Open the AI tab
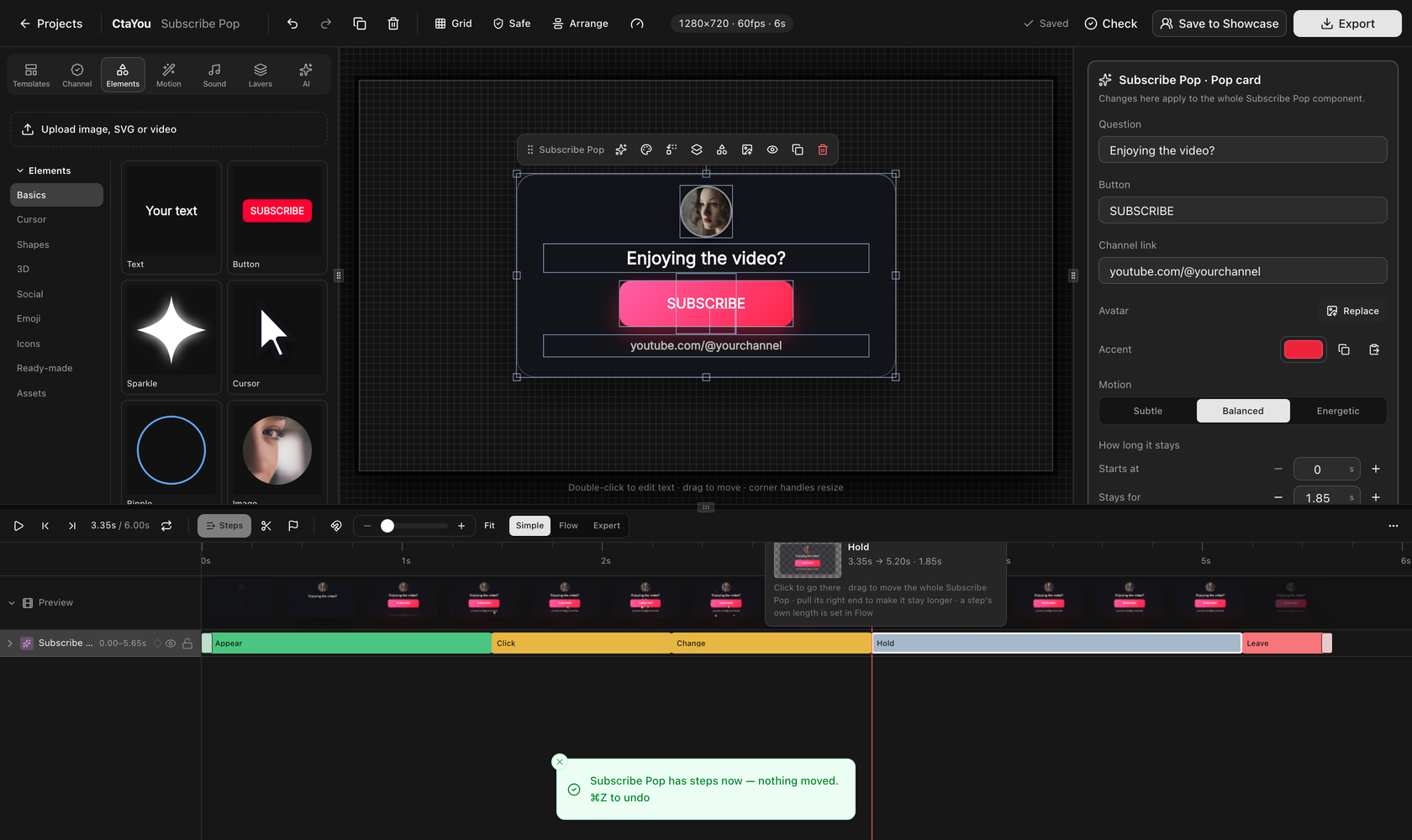 point(306,75)
